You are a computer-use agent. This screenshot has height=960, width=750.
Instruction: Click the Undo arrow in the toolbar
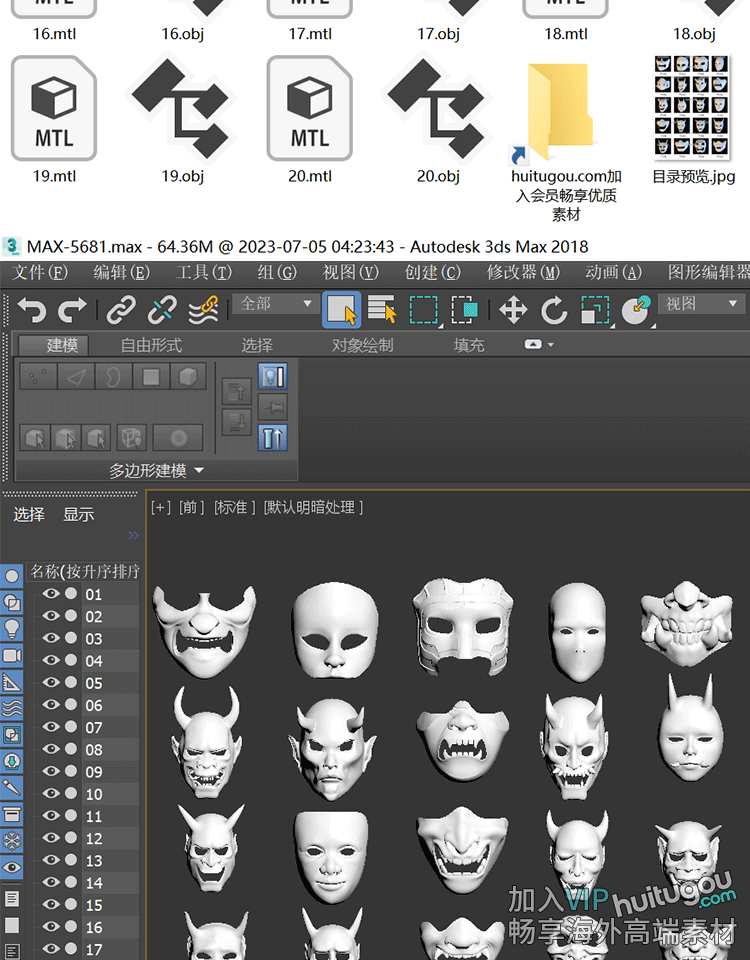[31, 310]
